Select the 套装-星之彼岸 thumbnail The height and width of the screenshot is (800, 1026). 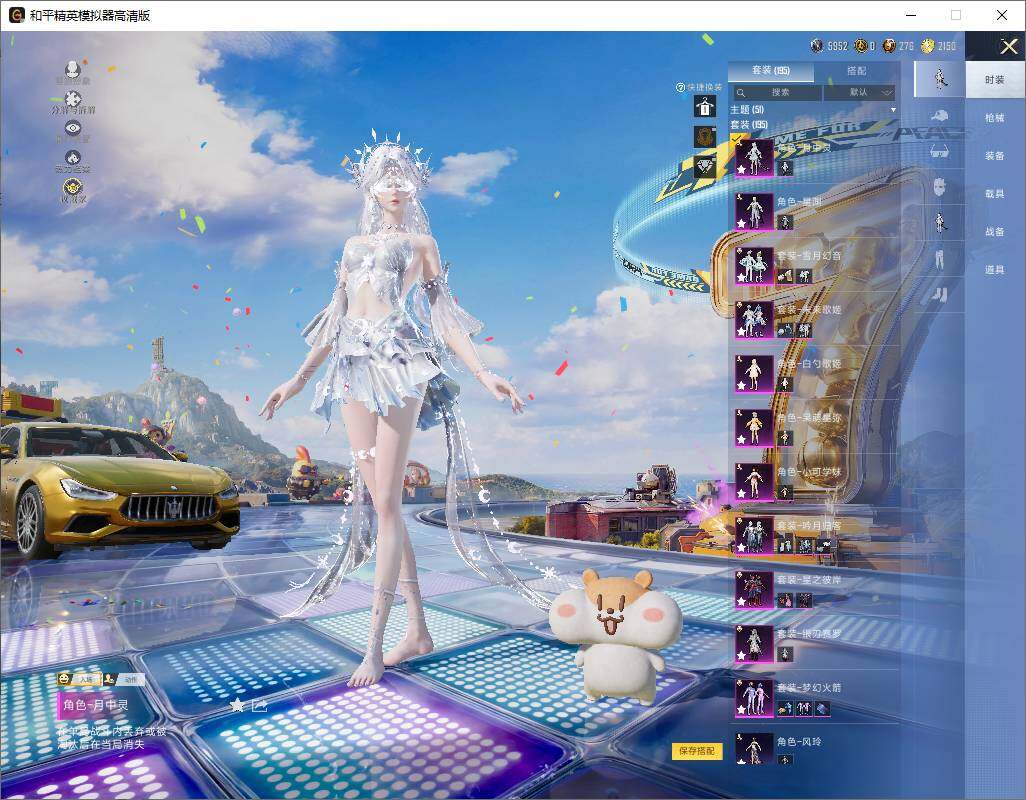754,589
